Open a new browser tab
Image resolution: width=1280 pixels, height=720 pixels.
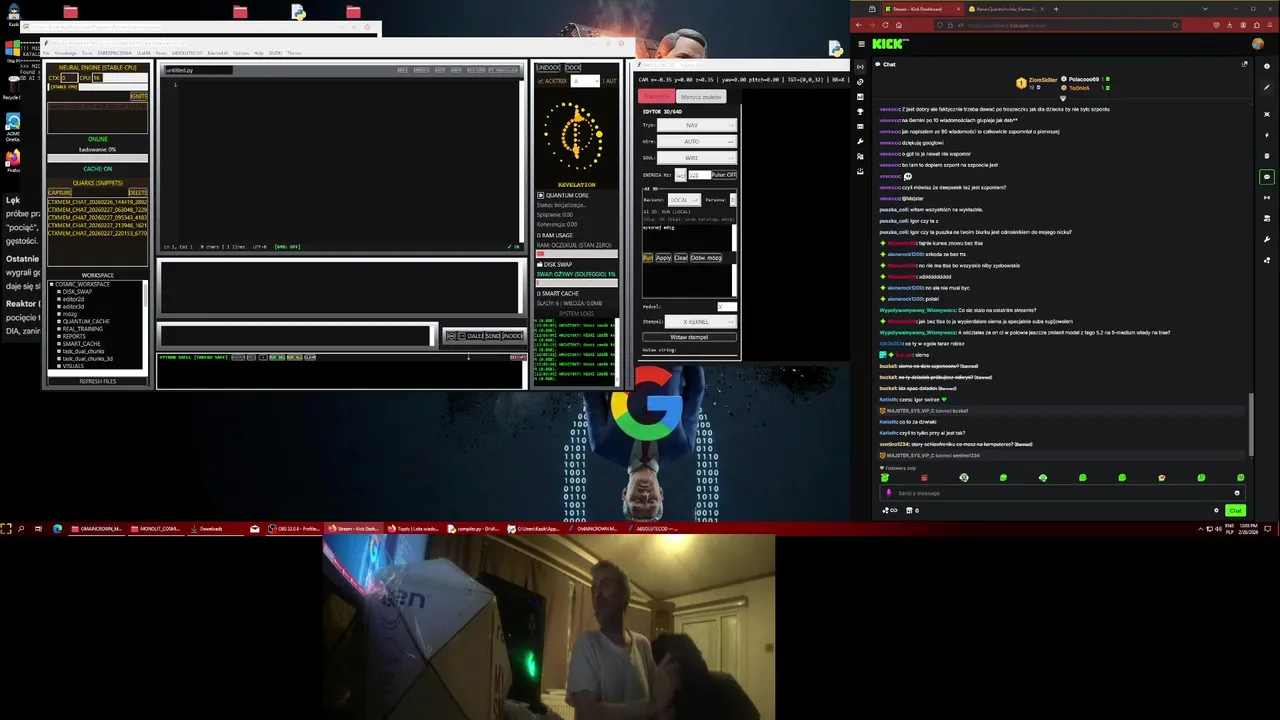pos(1056,9)
